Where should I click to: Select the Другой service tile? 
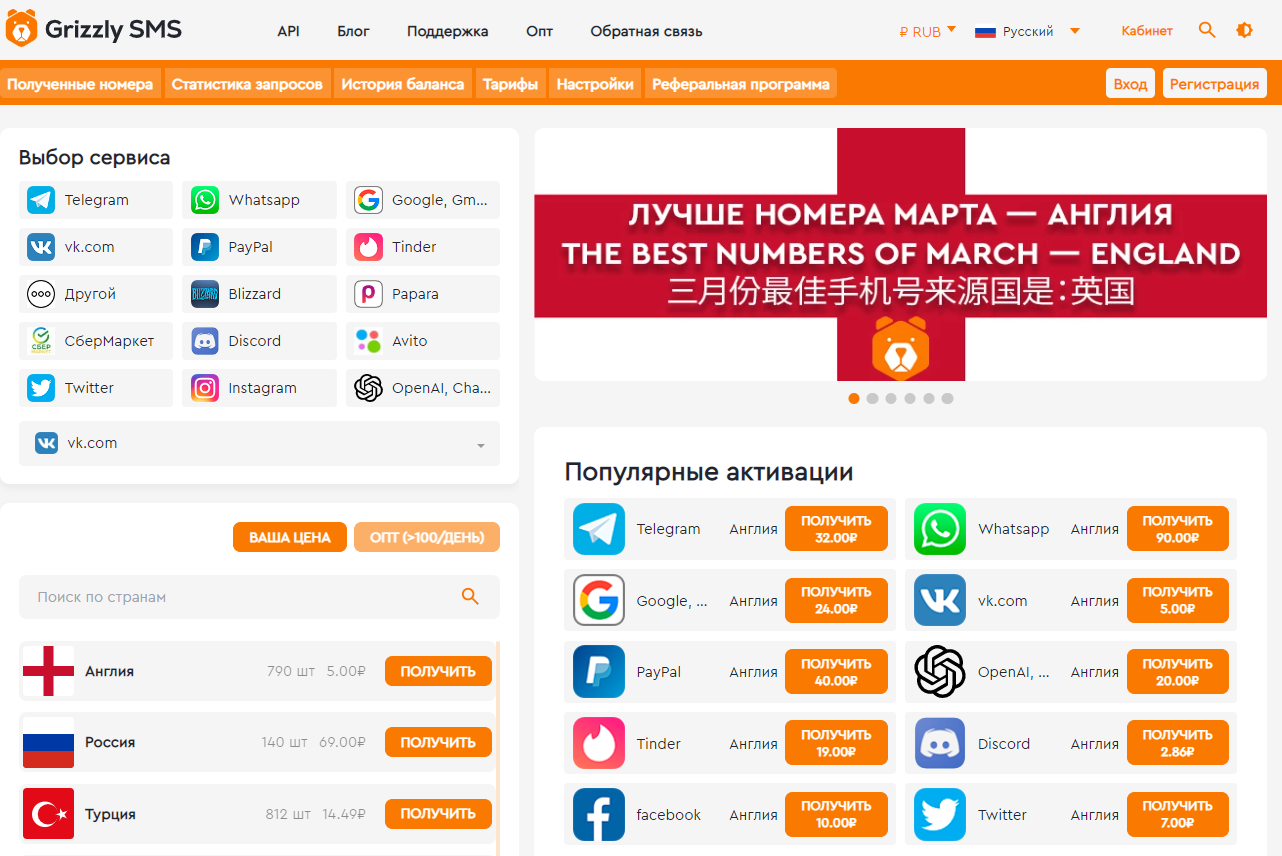pos(96,294)
